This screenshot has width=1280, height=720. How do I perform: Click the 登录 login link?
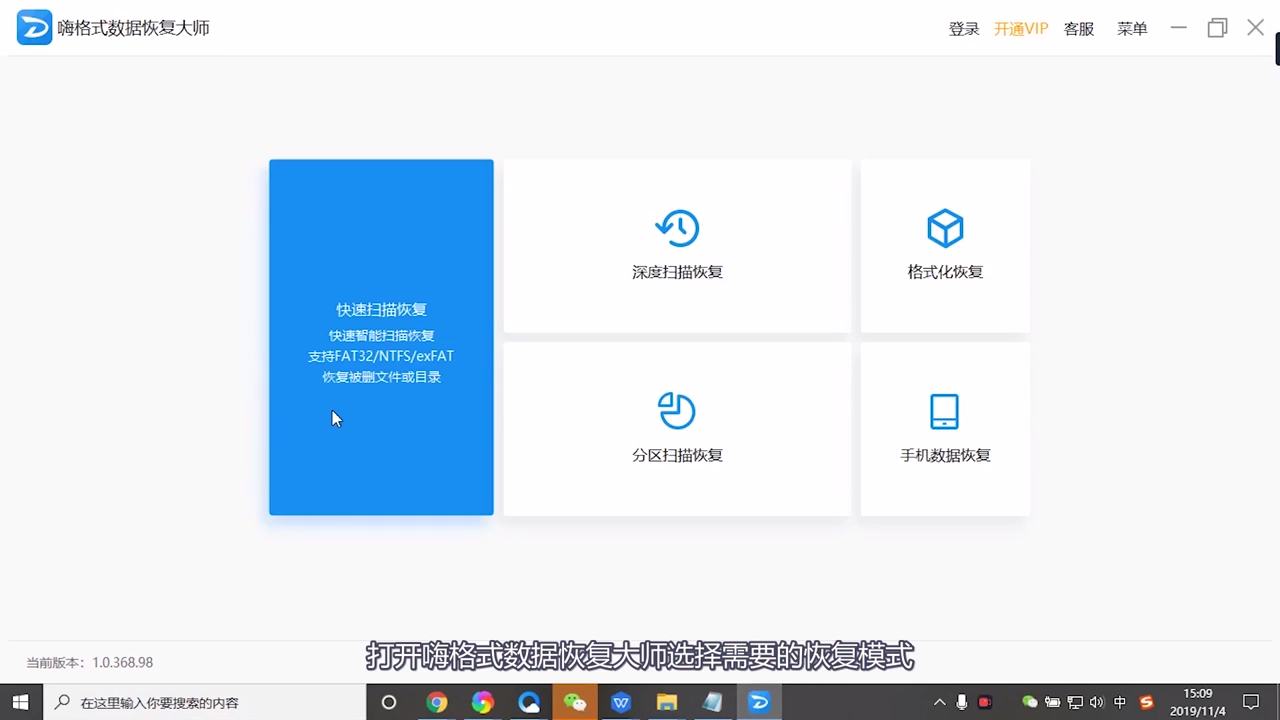click(964, 29)
